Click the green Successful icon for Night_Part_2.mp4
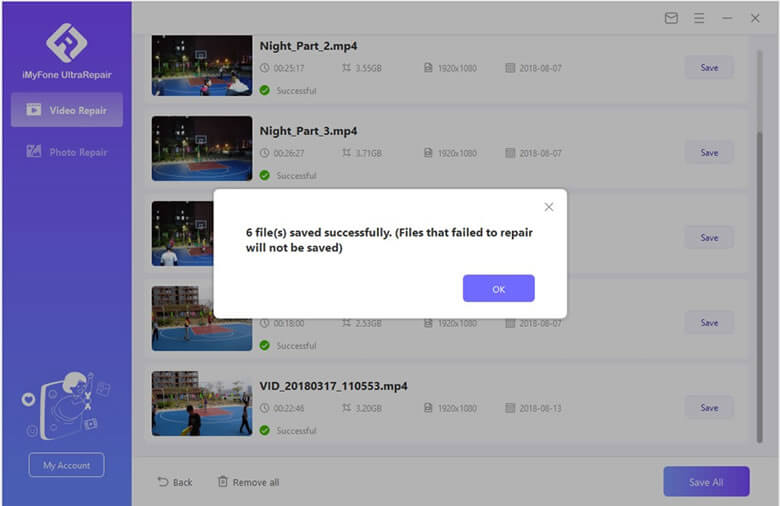The height and width of the screenshot is (506, 780). coord(264,91)
